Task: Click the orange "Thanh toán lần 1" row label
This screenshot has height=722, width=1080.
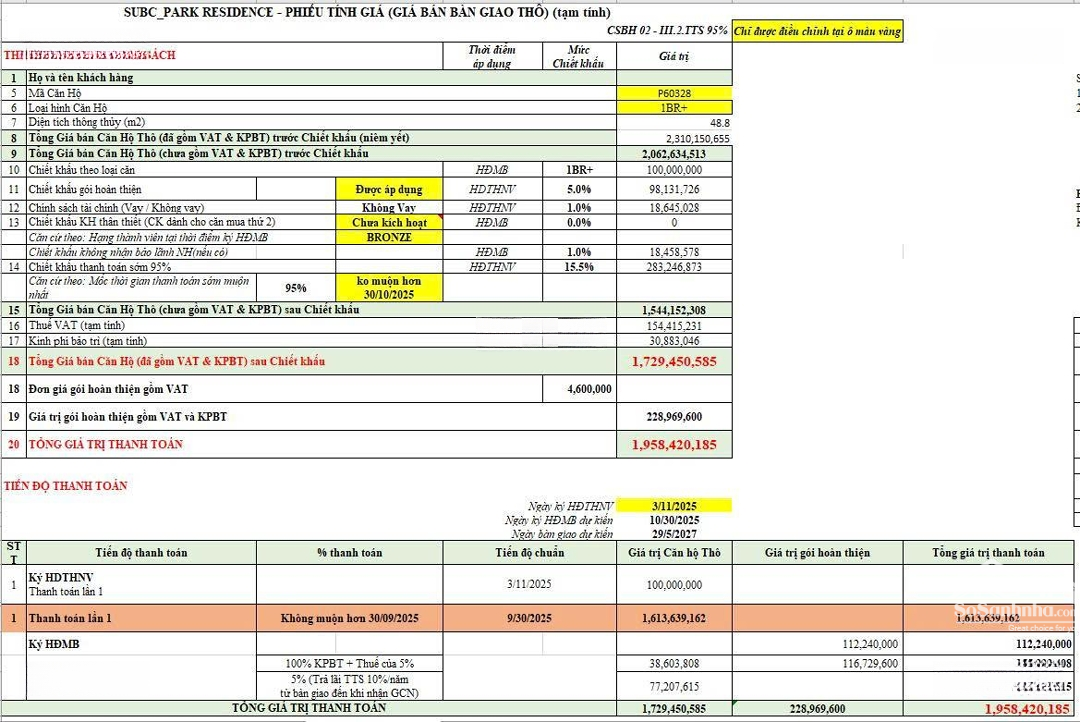Action: (70, 619)
